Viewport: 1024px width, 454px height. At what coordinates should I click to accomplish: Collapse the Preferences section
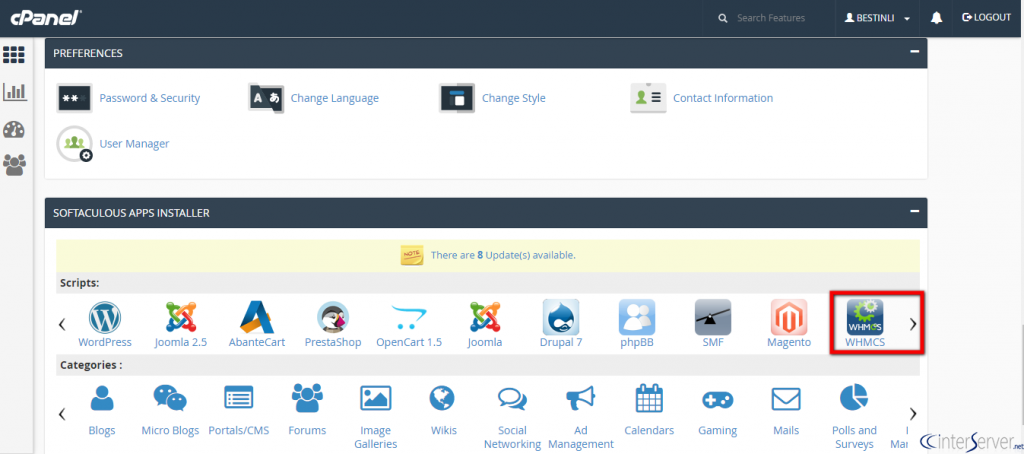tap(914, 52)
